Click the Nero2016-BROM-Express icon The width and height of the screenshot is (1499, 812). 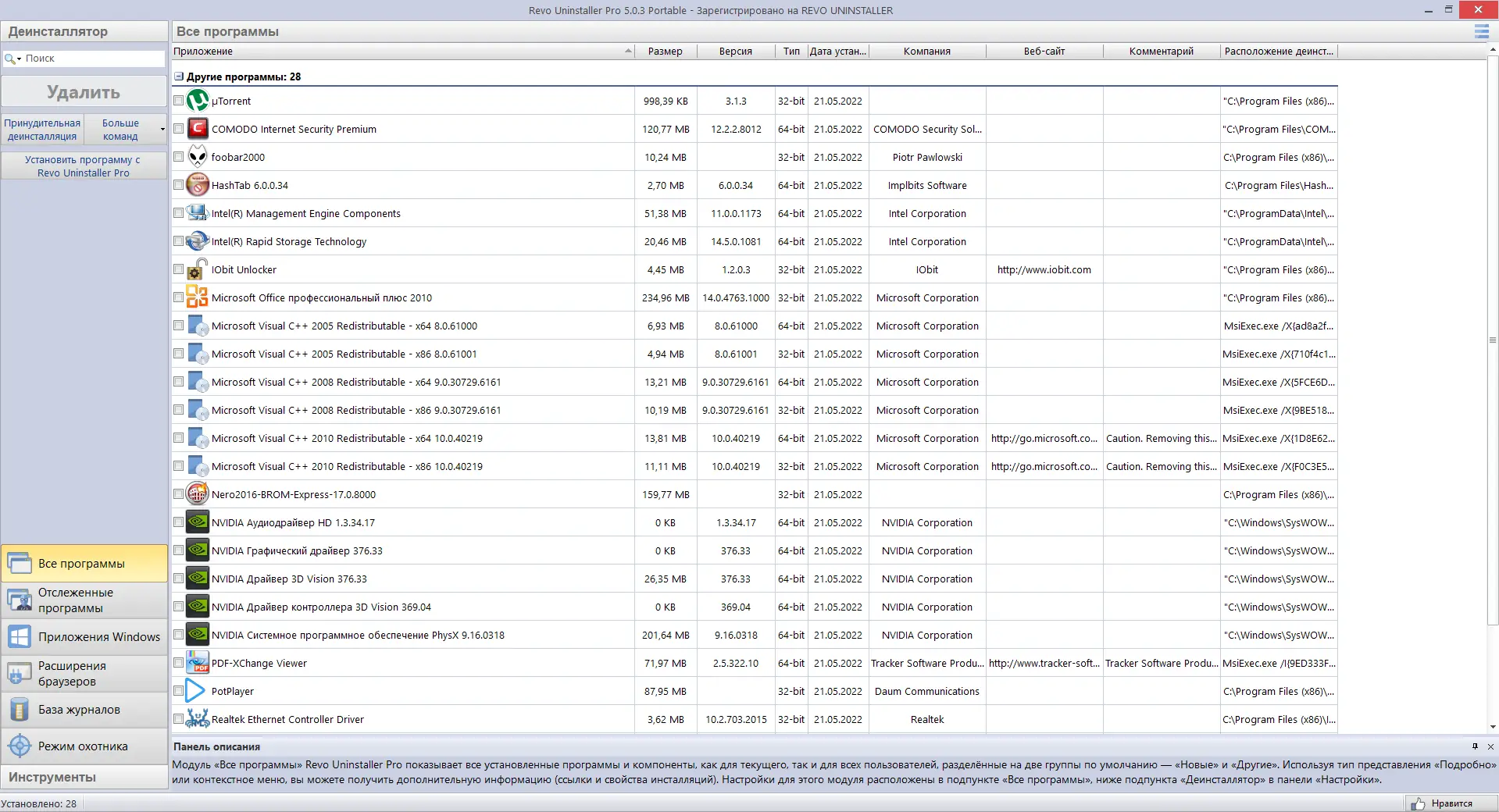(x=198, y=494)
